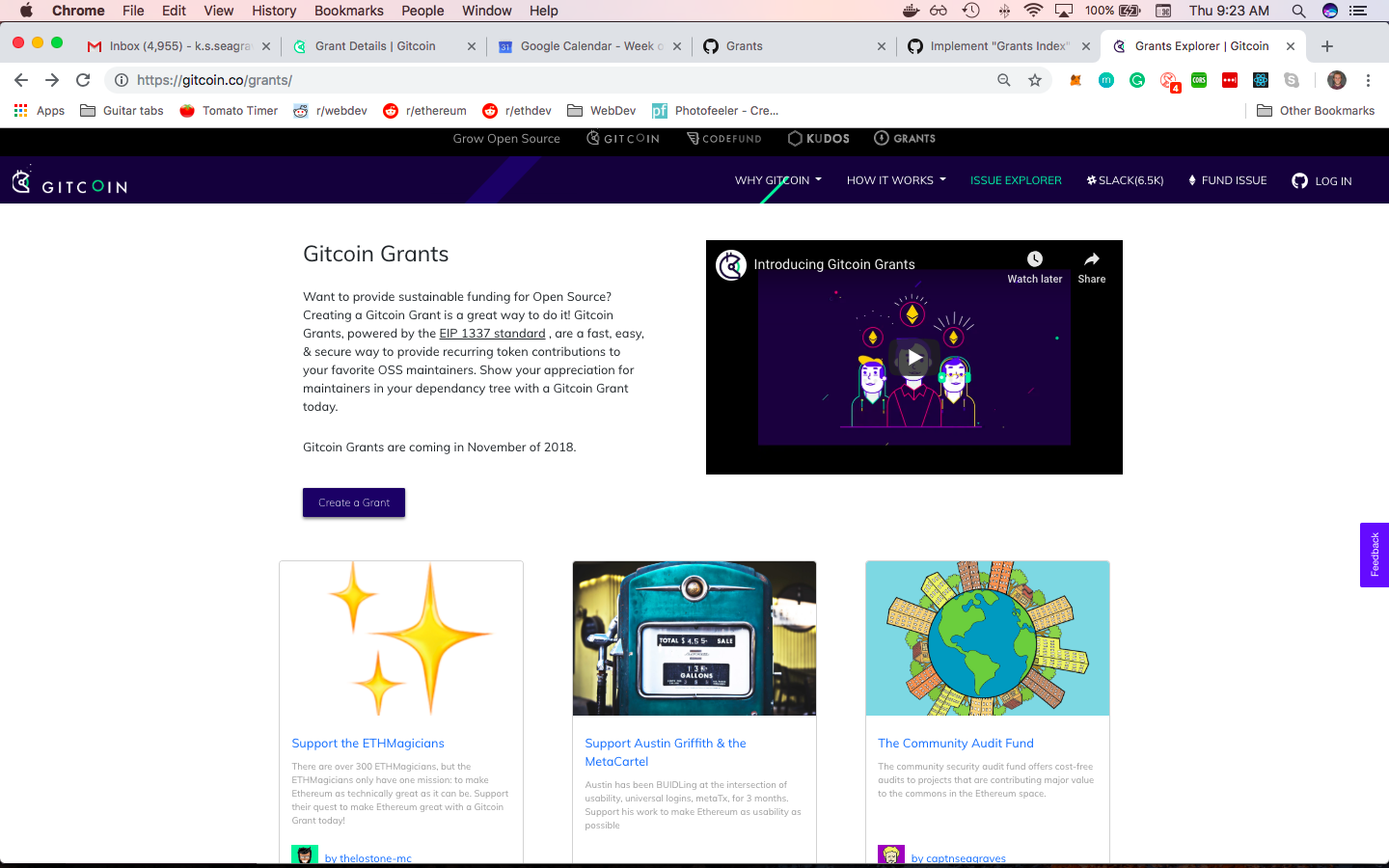
Task: Open the EIP 1337 standard link
Action: tap(492, 333)
